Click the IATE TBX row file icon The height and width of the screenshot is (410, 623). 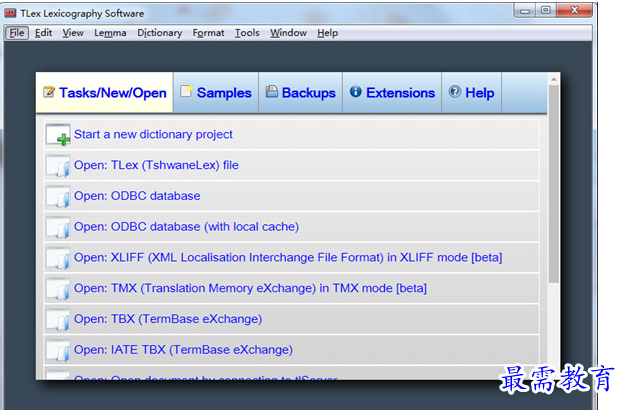click(58, 350)
